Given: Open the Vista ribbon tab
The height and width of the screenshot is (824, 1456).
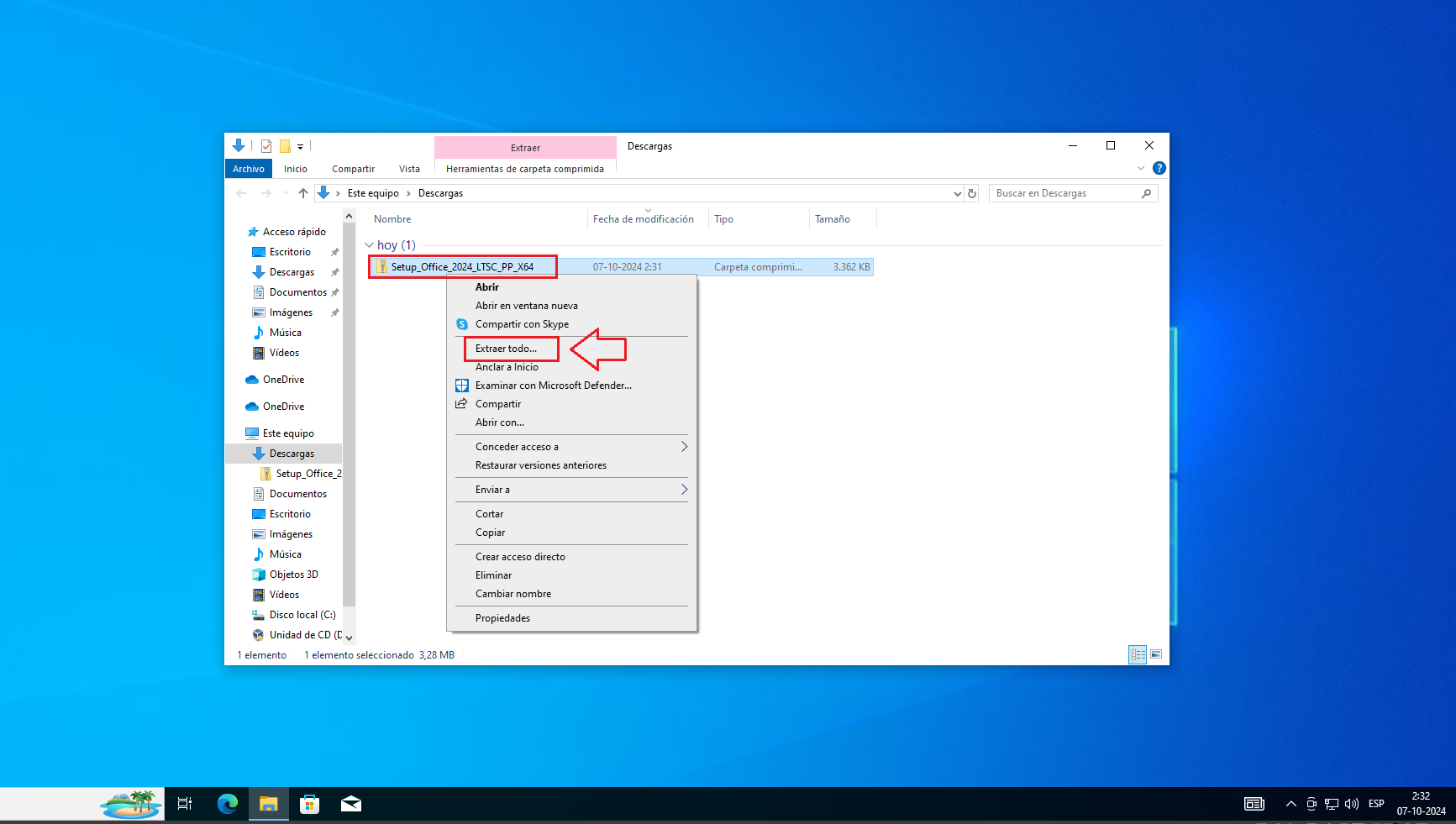Looking at the screenshot, I should click(x=409, y=169).
